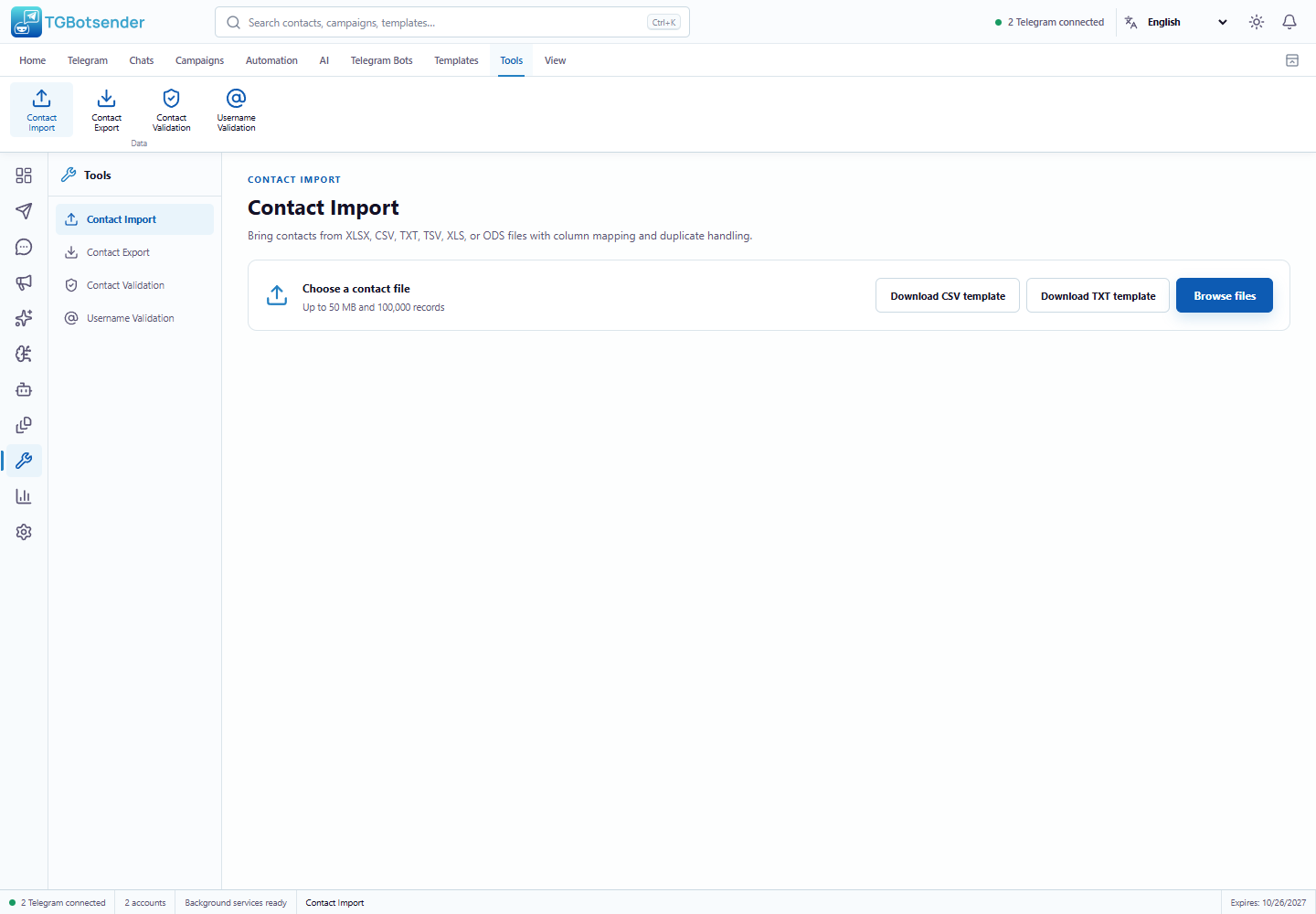The height and width of the screenshot is (914, 1316).
Task: Open the sparkles sidebar icon
Action: pyautogui.click(x=24, y=318)
